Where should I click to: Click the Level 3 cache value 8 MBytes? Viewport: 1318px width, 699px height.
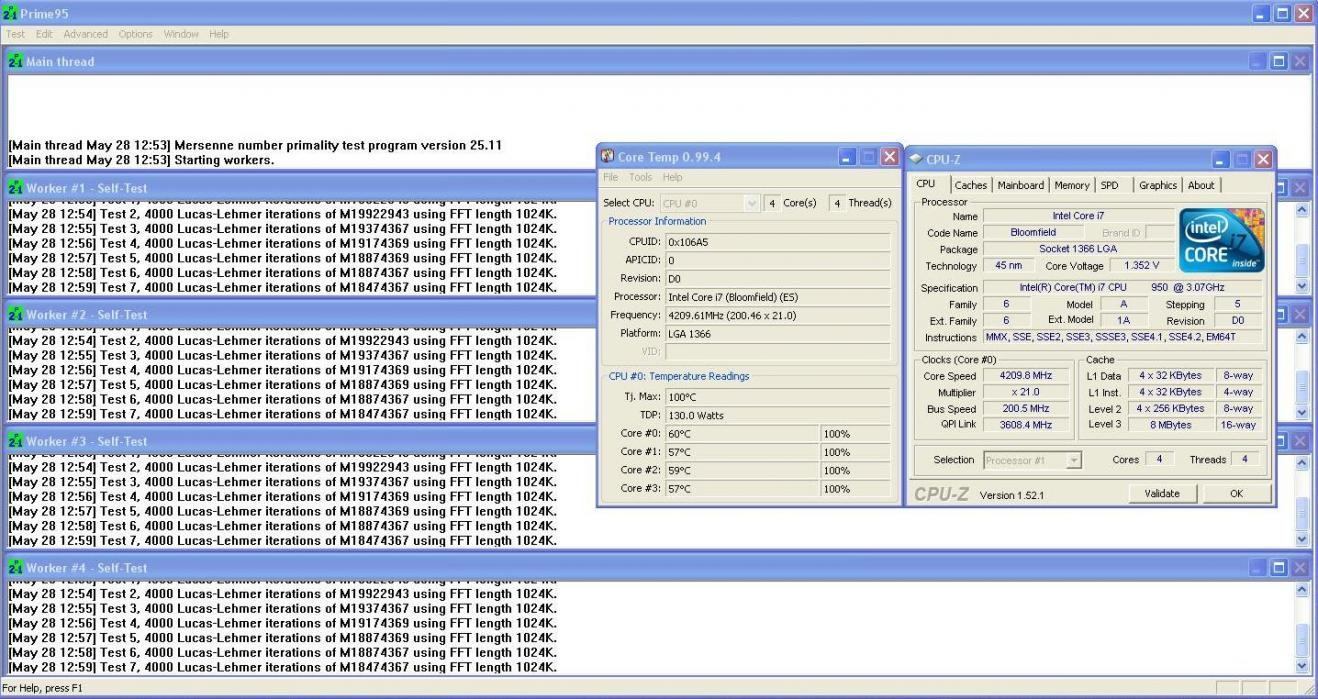(1169, 425)
